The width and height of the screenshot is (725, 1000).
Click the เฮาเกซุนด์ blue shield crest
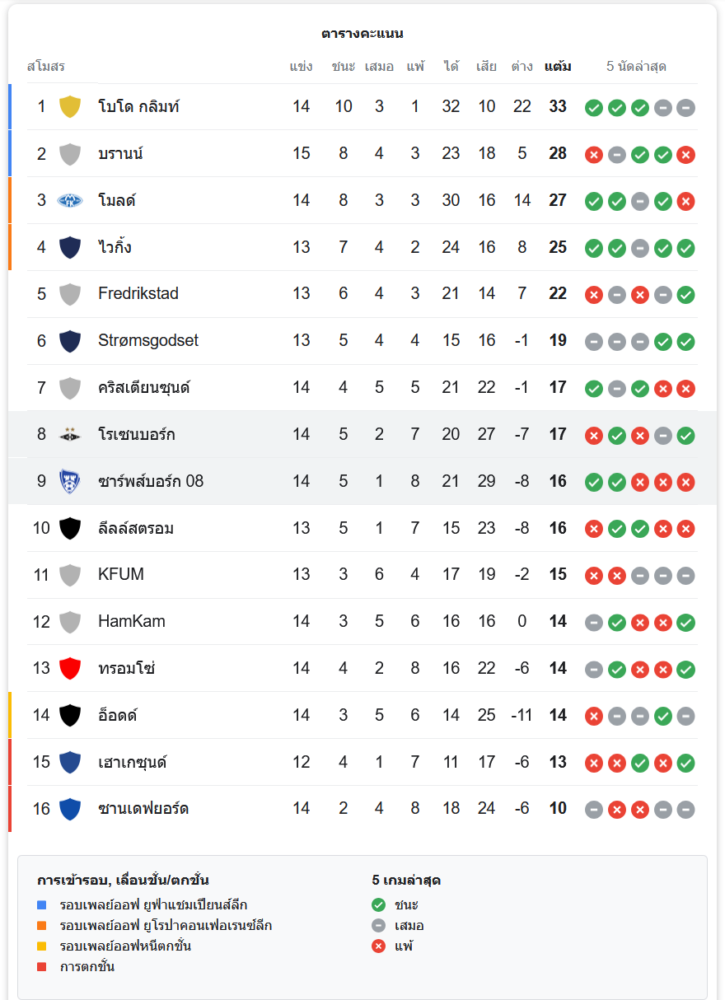point(70,762)
